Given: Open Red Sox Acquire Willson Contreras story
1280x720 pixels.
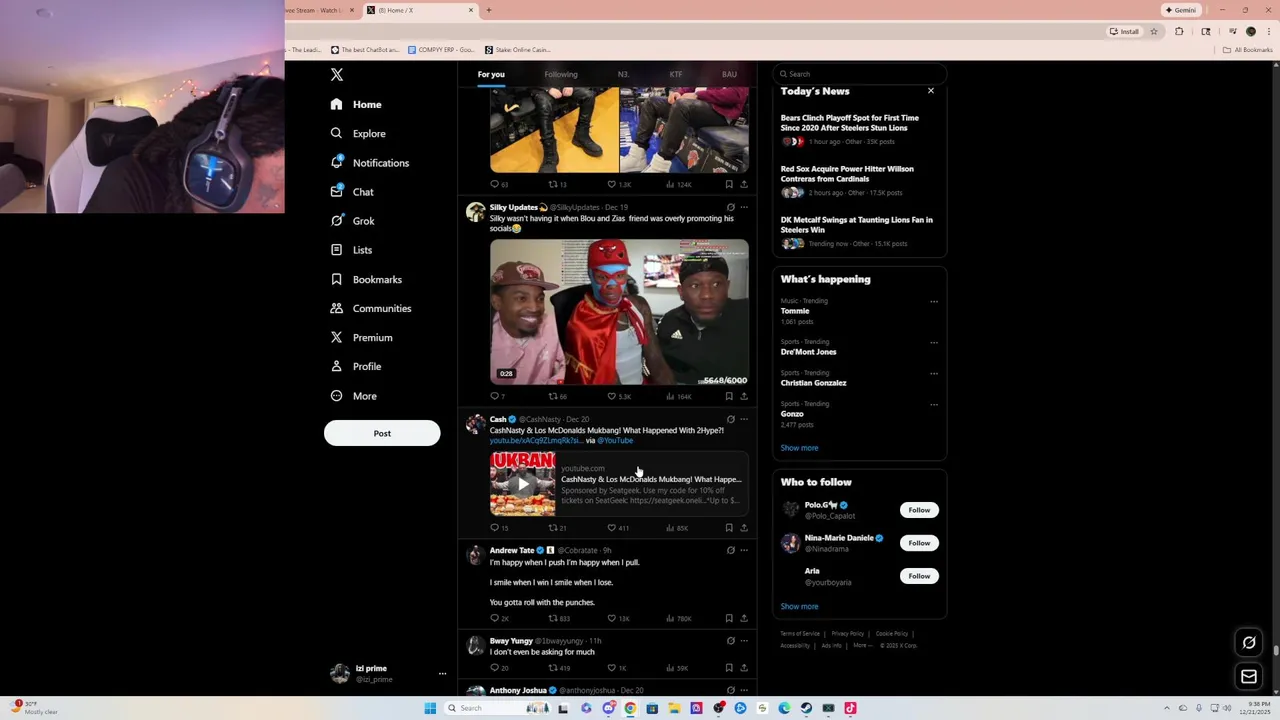Looking at the screenshot, I should tap(847, 174).
